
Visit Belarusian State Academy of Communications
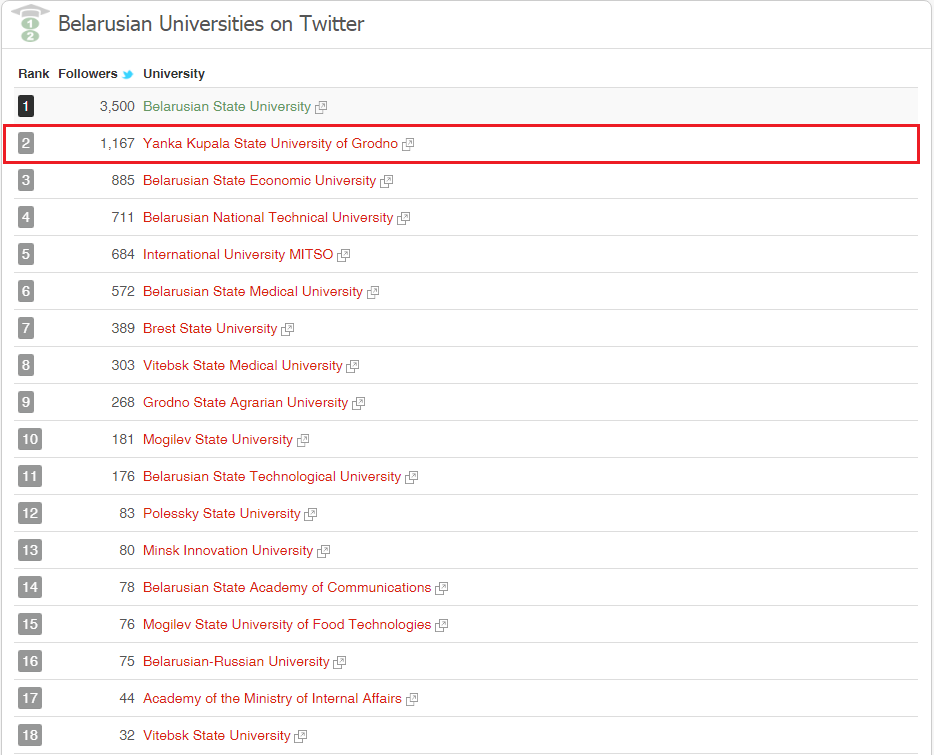287,587
